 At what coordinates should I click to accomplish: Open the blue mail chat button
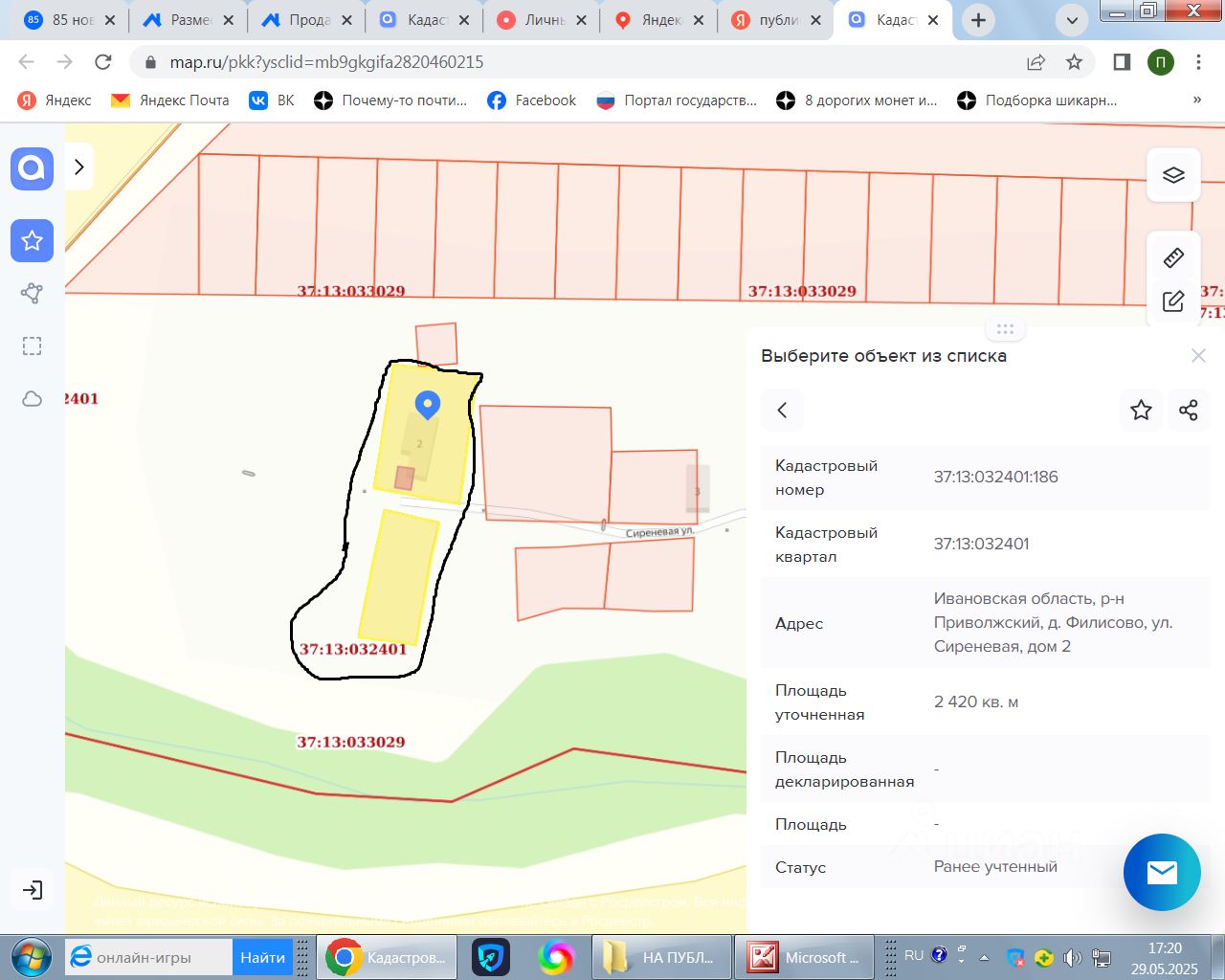coord(1162,872)
